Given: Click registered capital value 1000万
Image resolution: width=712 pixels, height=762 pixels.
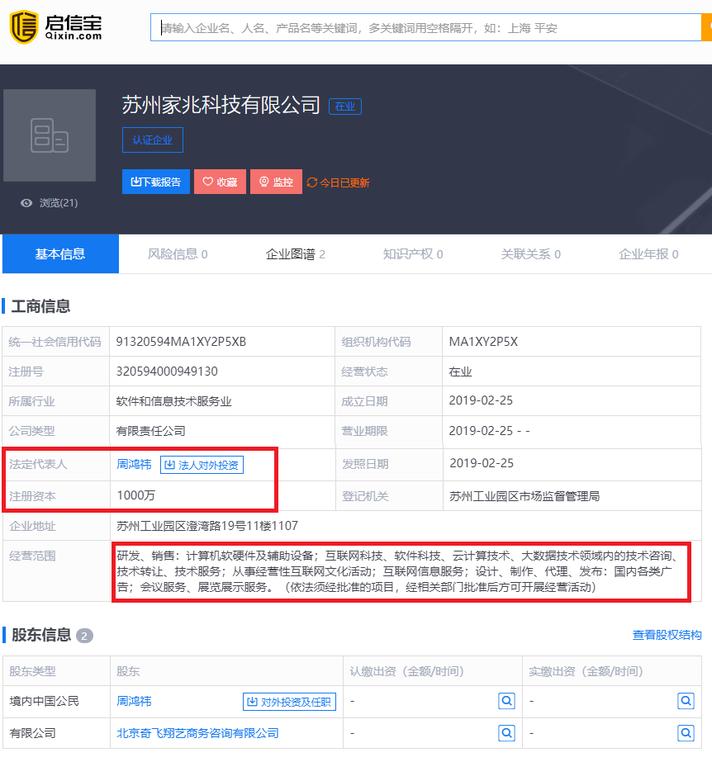Looking at the screenshot, I should click(136, 495).
